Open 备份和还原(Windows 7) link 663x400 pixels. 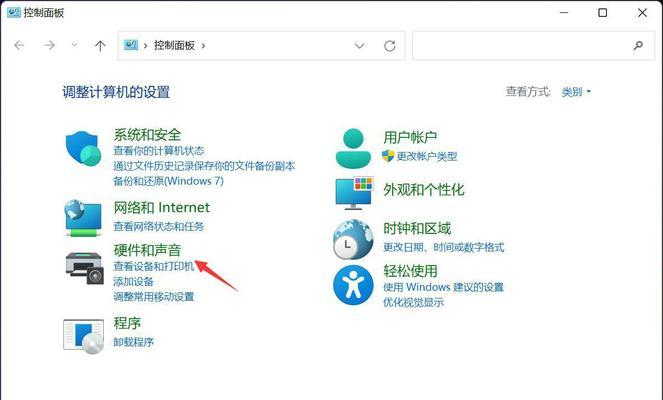(168, 181)
